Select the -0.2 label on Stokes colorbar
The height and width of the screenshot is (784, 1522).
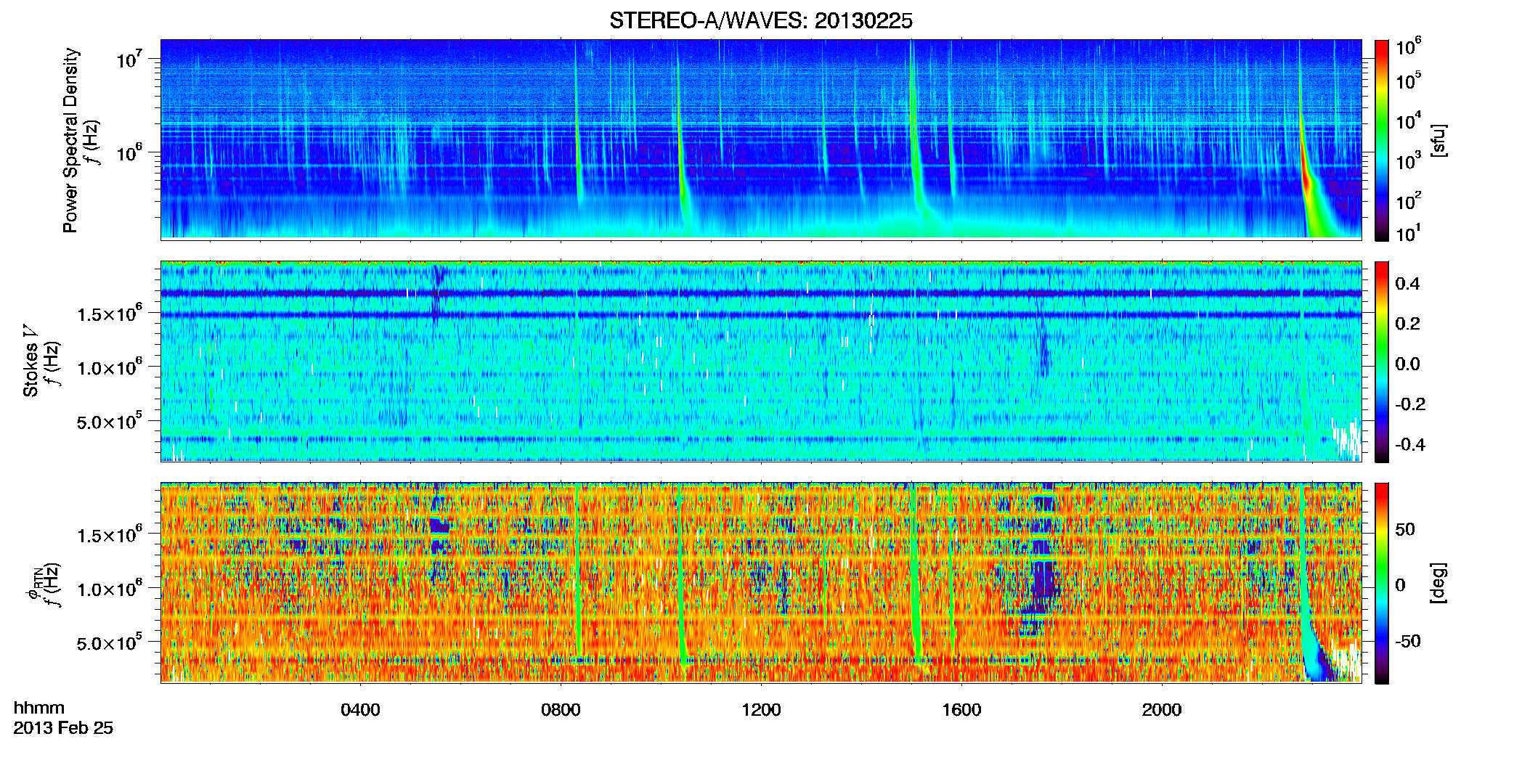click(1410, 404)
